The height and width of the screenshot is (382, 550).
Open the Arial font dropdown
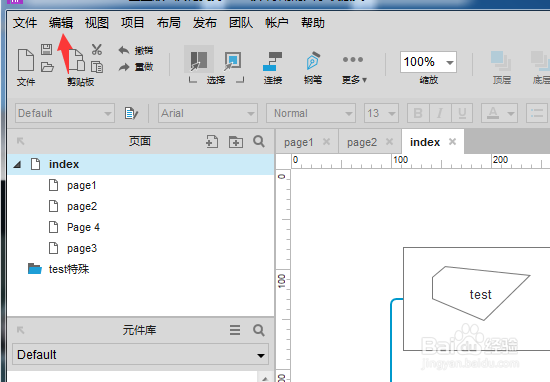[x=208, y=113]
